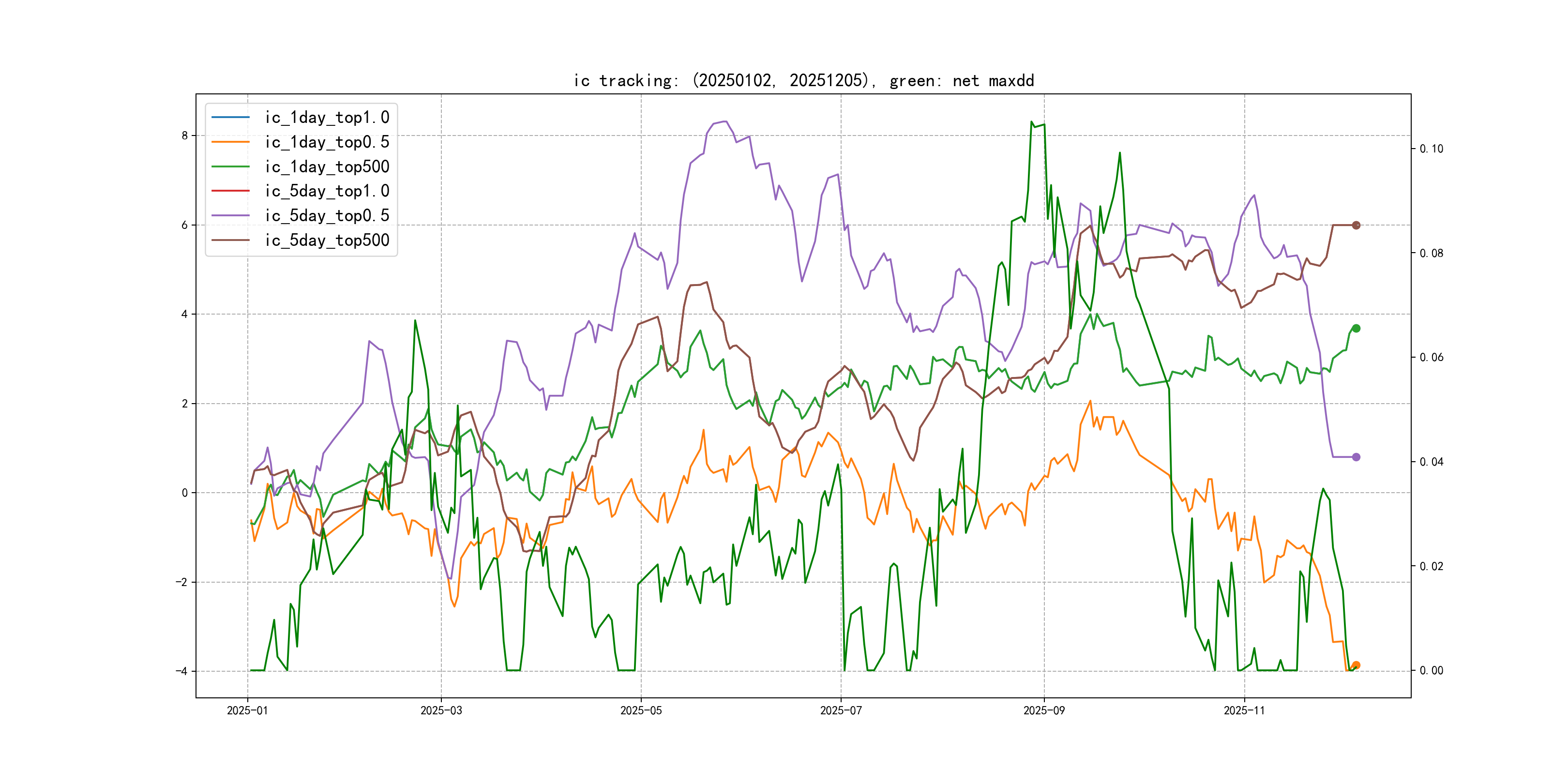Click the 2025-09 x-axis tick label
The image size is (1568, 784).
(1044, 710)
